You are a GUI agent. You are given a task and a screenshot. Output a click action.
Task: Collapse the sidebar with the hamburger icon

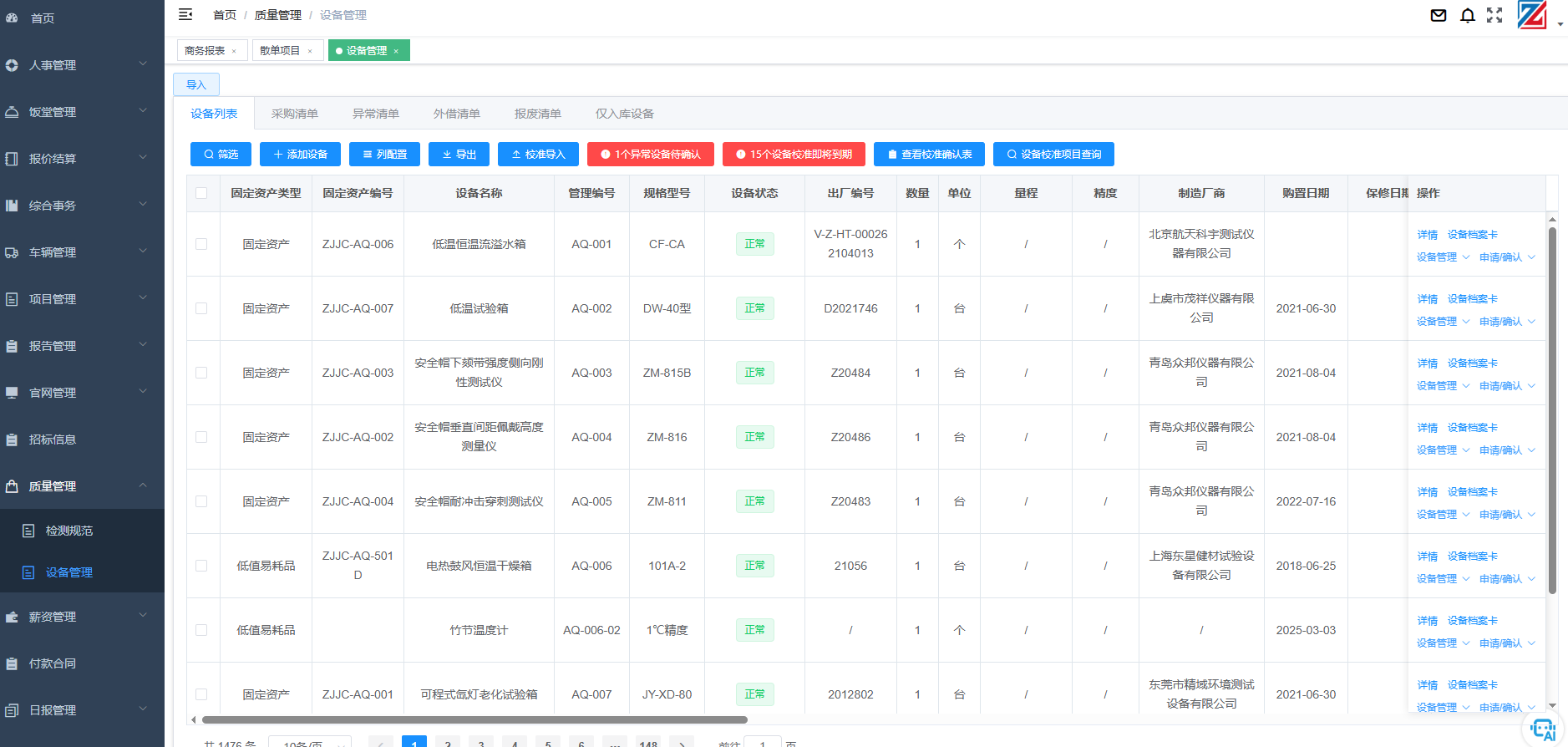click(185, 14)
